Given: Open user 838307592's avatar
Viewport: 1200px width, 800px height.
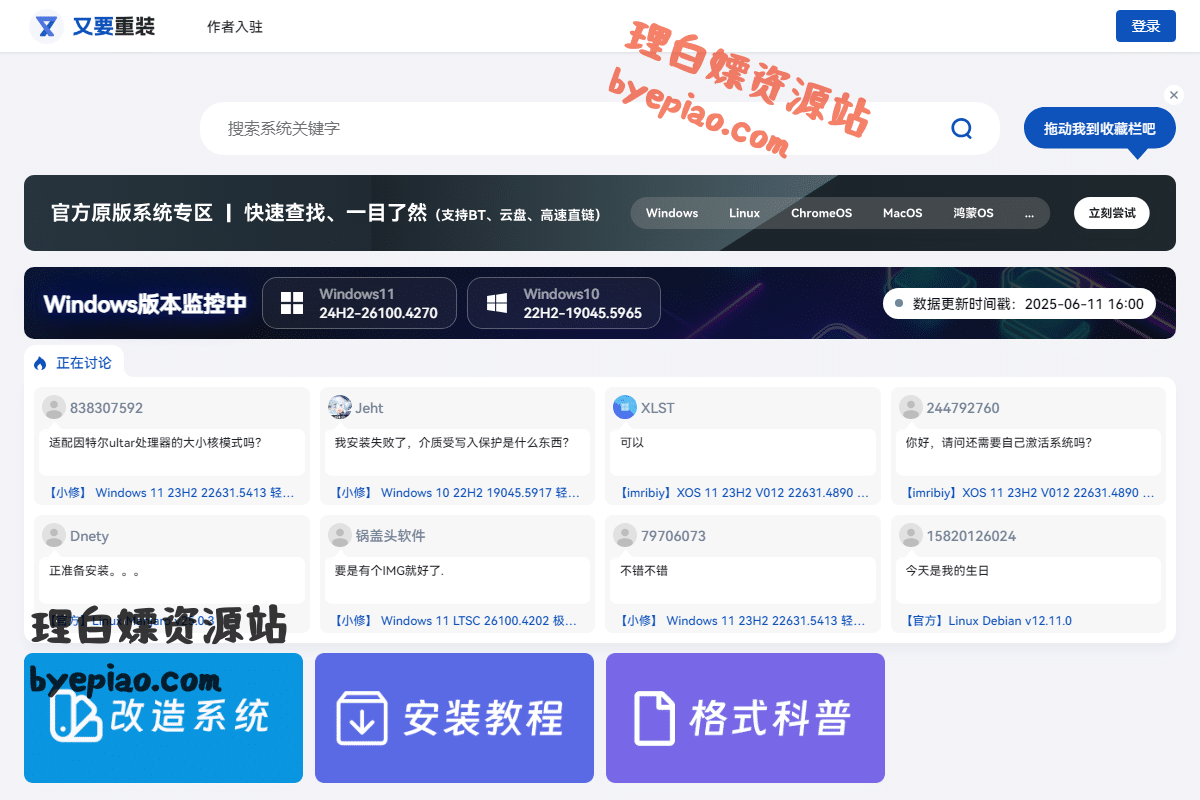Looking at the screenshot, I should coord(54,407).
